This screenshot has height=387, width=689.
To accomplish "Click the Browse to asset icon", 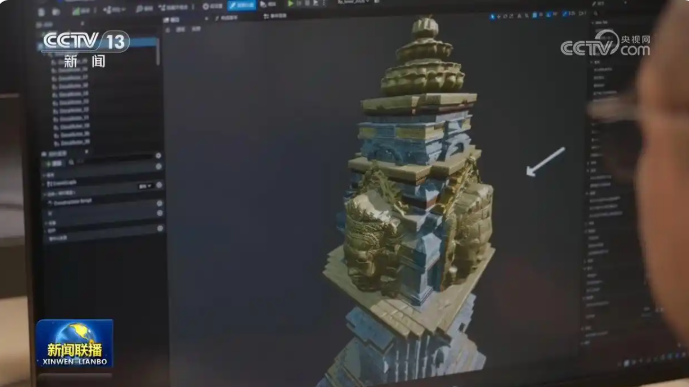I will pyautogui.click(x=56, y=12).
